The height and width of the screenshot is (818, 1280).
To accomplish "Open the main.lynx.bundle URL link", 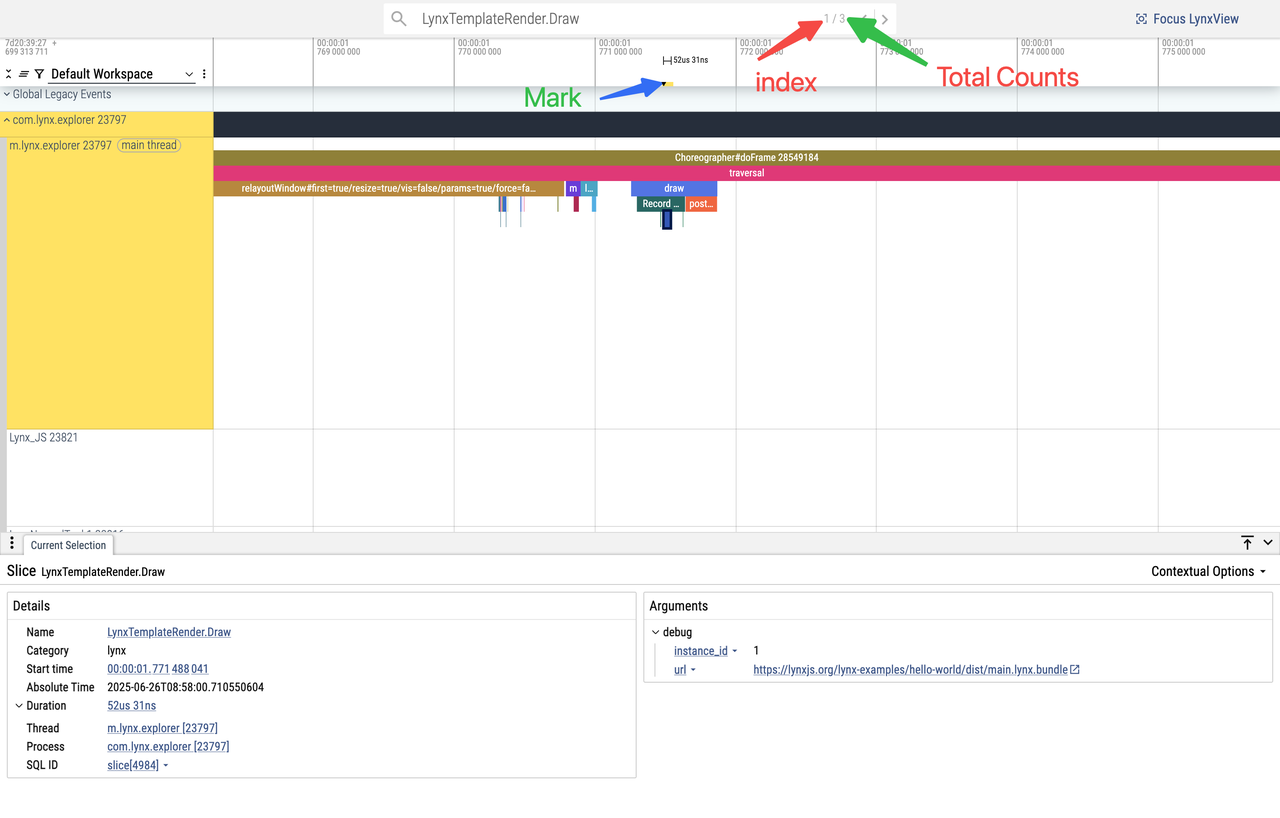I will coord(910,670).
